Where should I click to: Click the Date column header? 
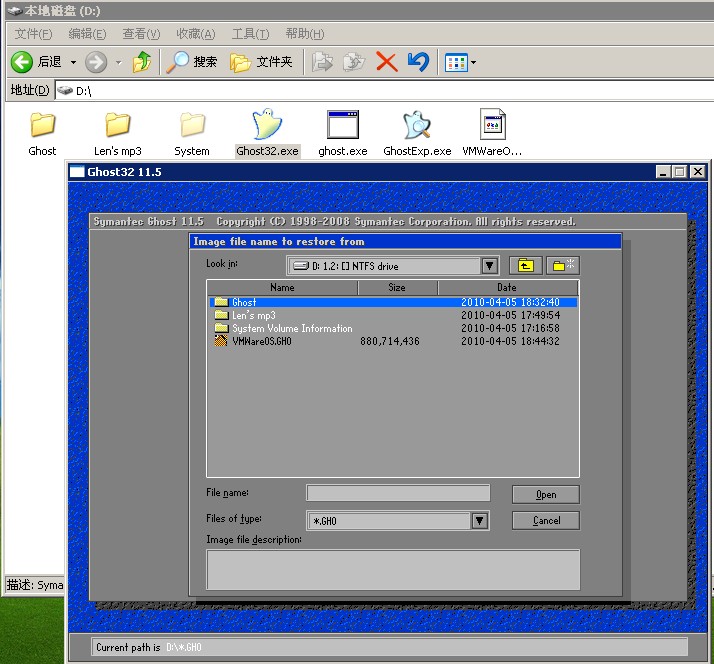[507, 287]
